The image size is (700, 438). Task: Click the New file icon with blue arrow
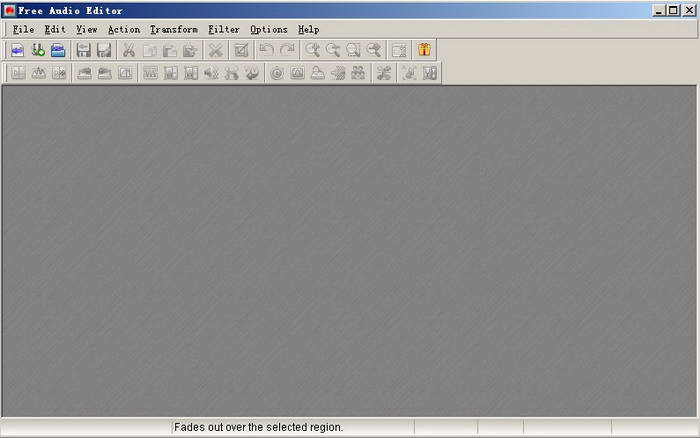(17, 50)
